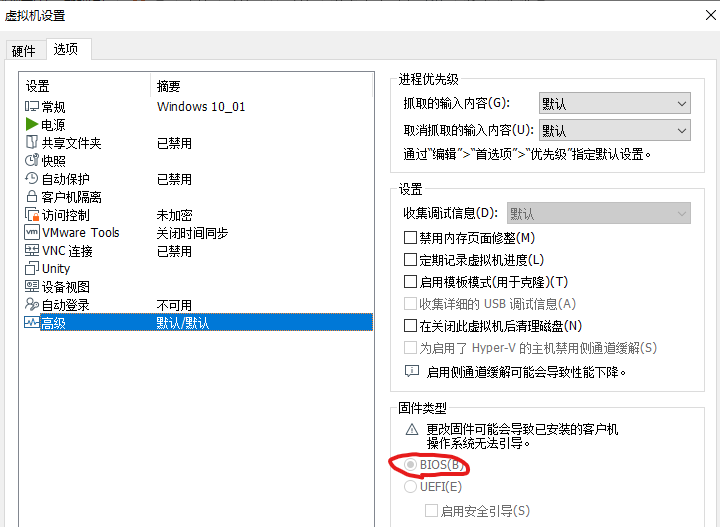Click the 摘要 column header

[261, 86]
